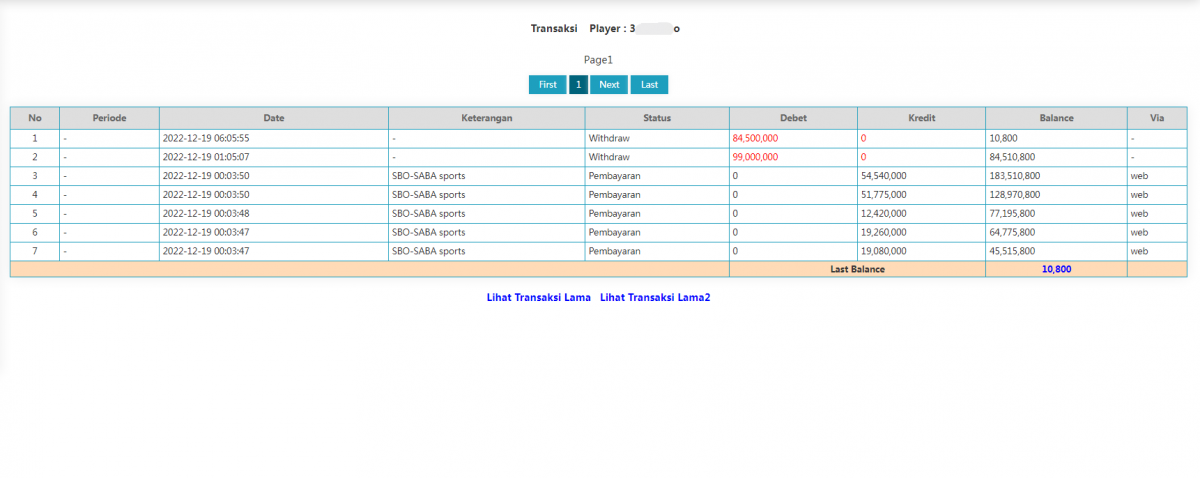Viewport: 1200px width, 478px height.
Task: Select the 99,000,000 debet cell
Action: point(793,157)
